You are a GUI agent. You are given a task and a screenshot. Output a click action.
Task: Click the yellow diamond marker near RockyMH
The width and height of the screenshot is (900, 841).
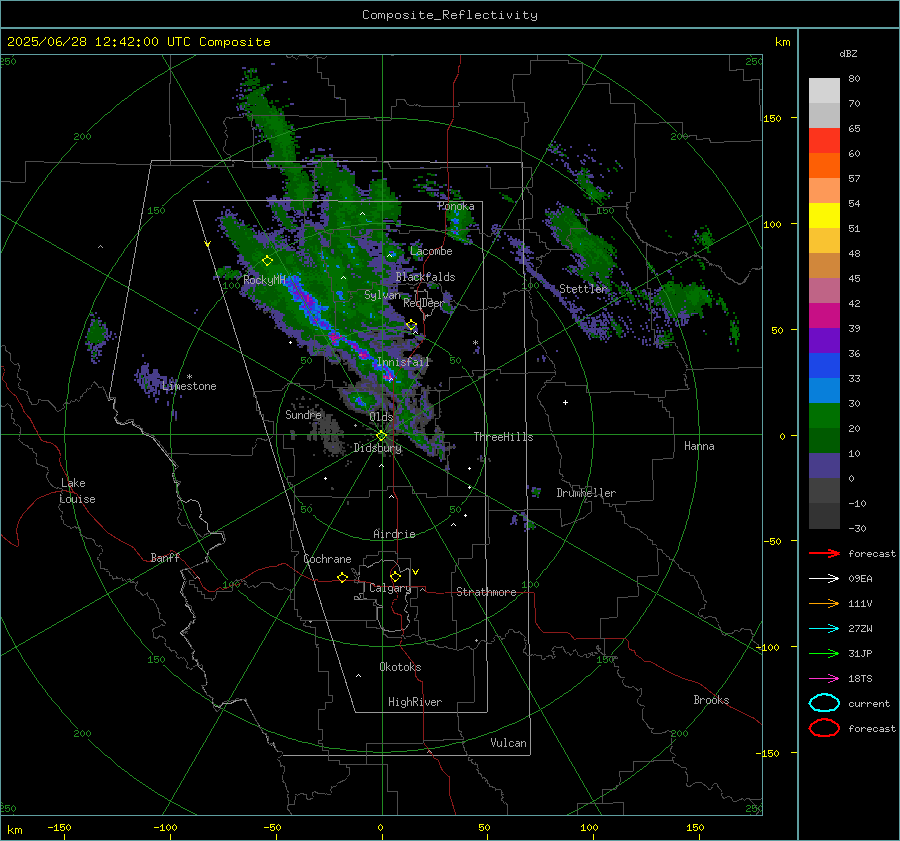point(267,261)
